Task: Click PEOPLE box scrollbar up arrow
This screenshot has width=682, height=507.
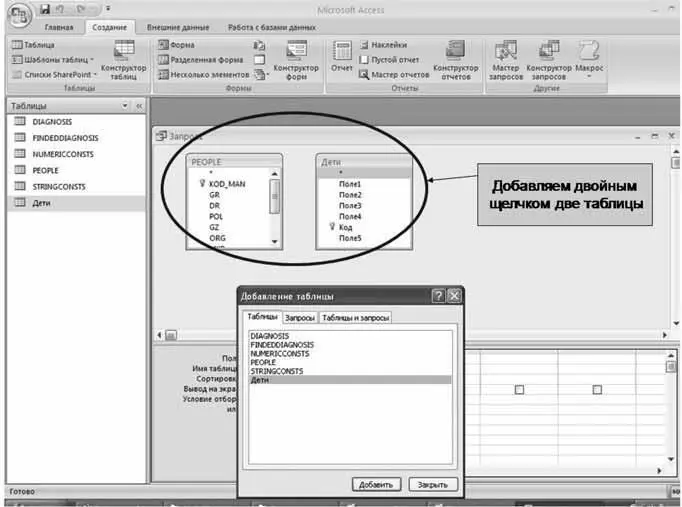Action: click(x=274, y=174)
